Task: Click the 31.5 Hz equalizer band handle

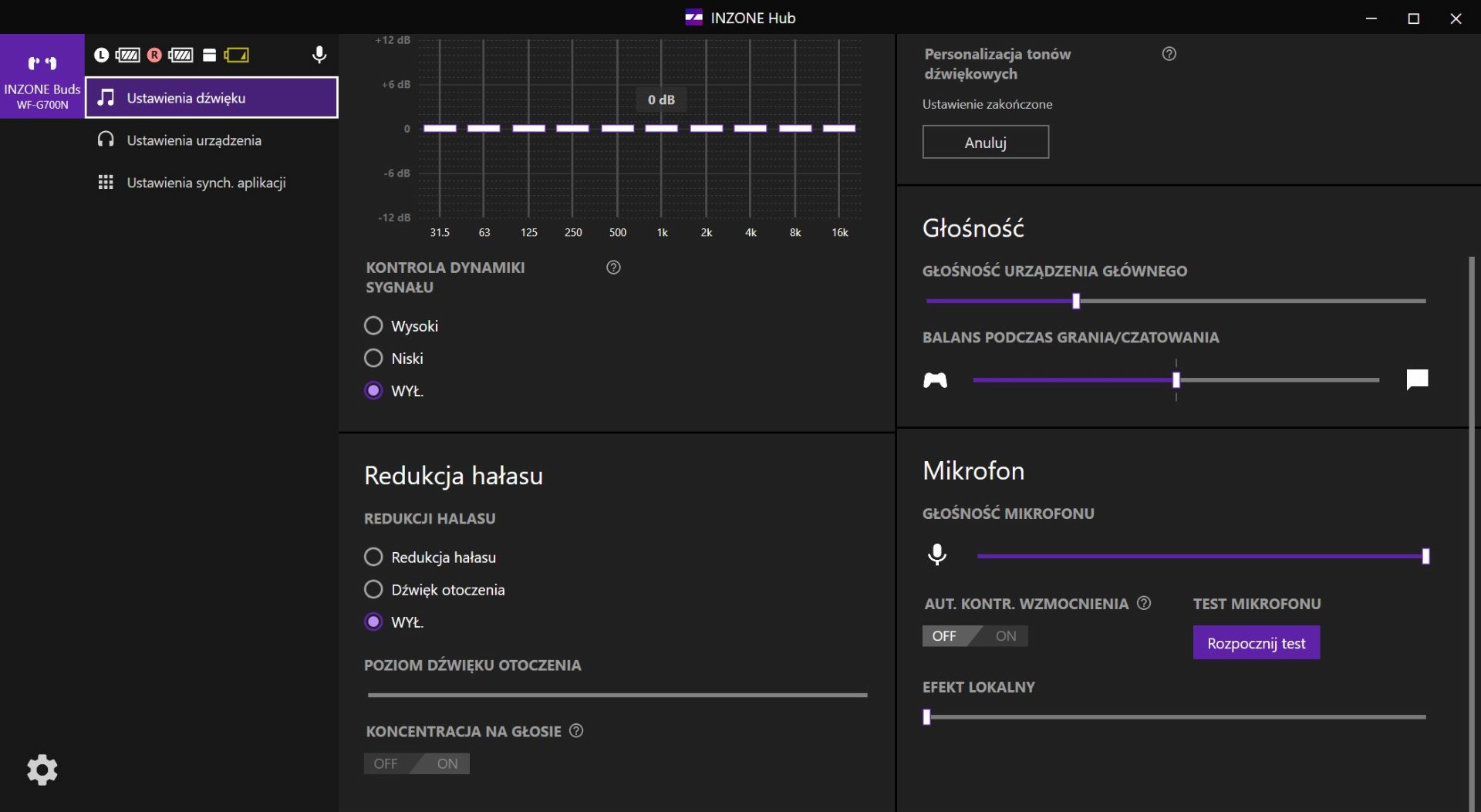Action: pyautogui.click(x=440, y=128)
